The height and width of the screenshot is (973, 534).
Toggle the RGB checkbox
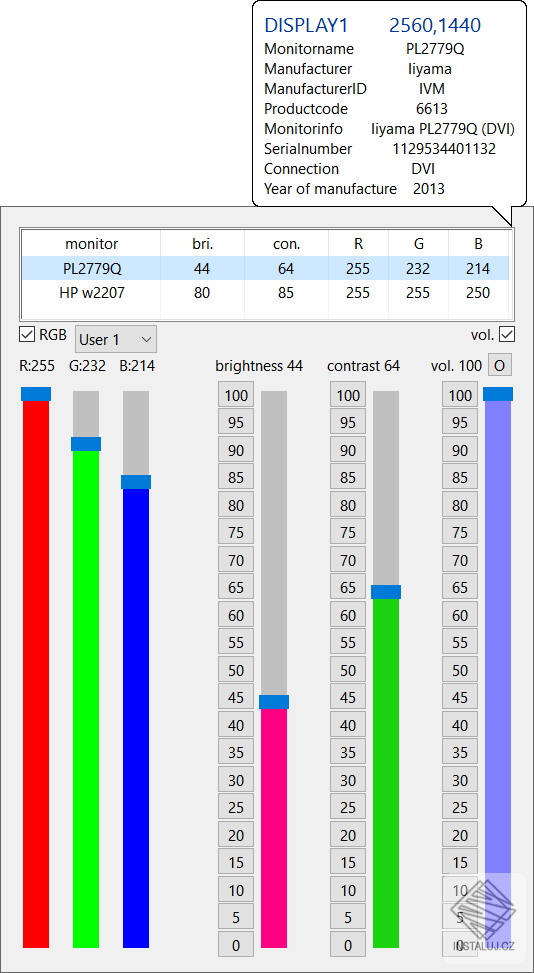click(27, 335)
